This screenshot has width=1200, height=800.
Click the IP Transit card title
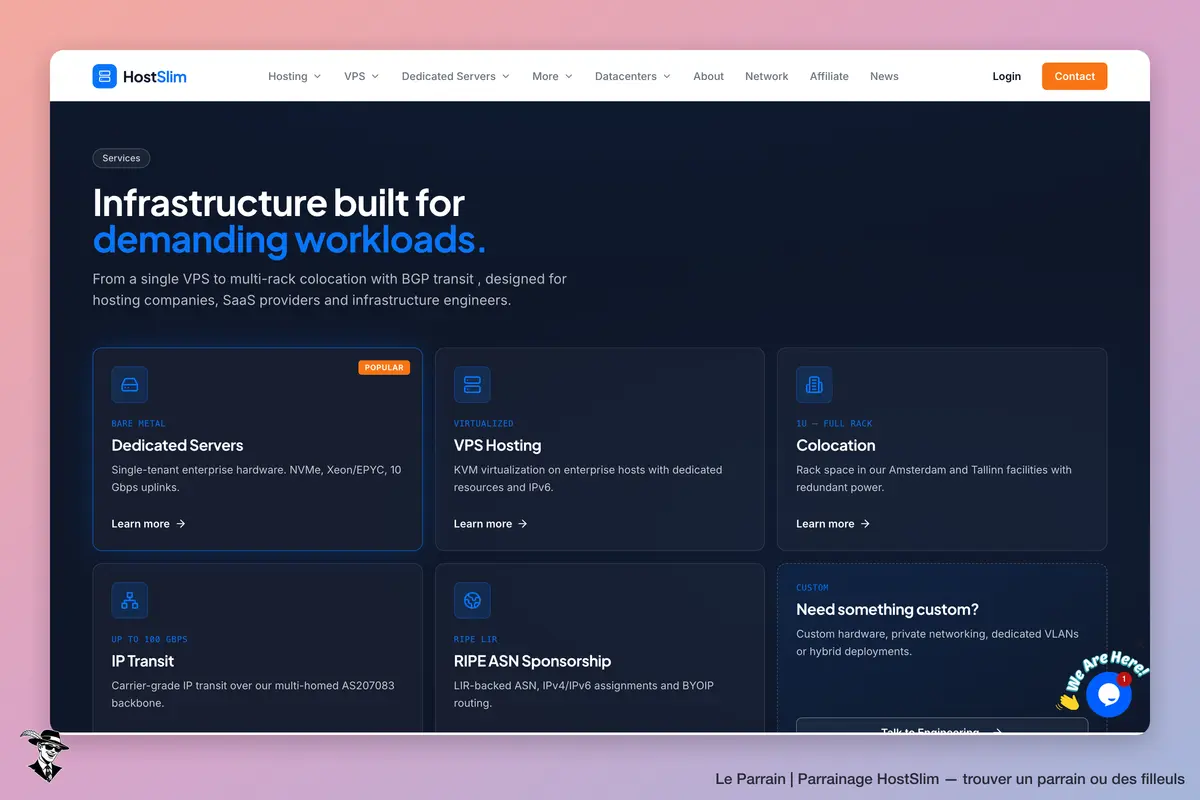coord(143,661)
